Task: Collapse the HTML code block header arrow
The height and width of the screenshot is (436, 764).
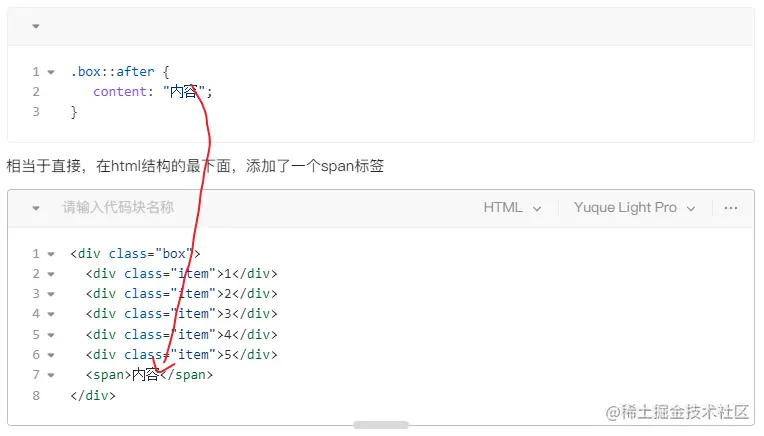Action: click(x=36, y=208)
